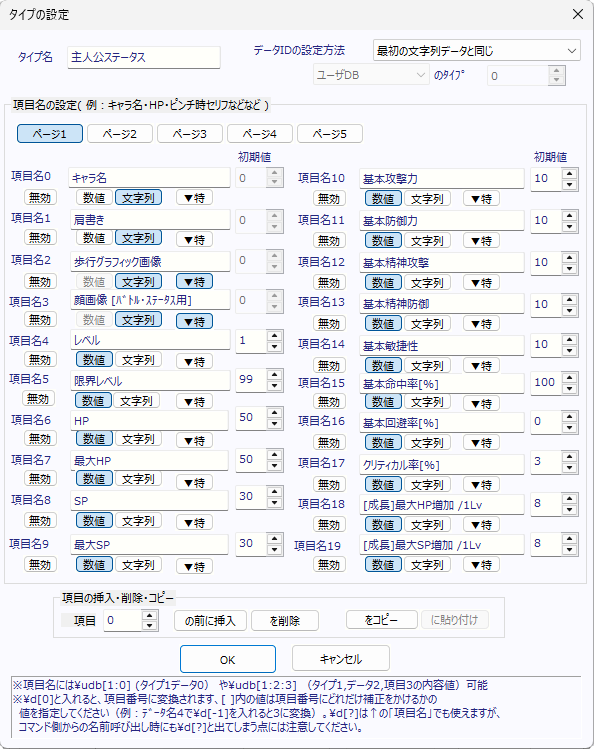The width and height of the screenshot is (594, 749).
Task: Open ▼特 special options for 歩行グラフィック画像
Action: 194,282
